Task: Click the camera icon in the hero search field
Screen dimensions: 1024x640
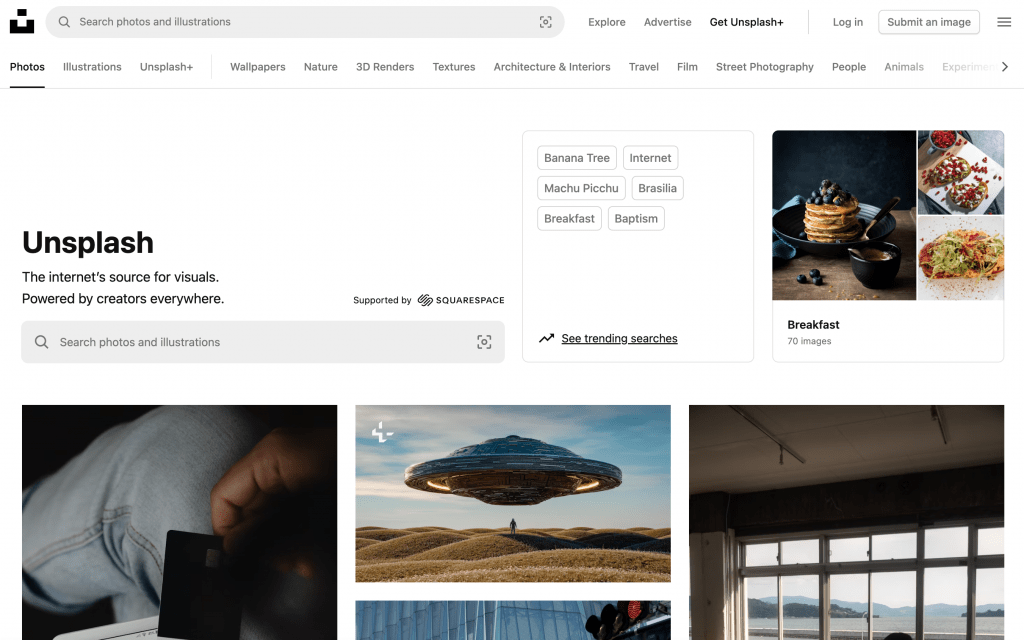Action: pos(484,341)
